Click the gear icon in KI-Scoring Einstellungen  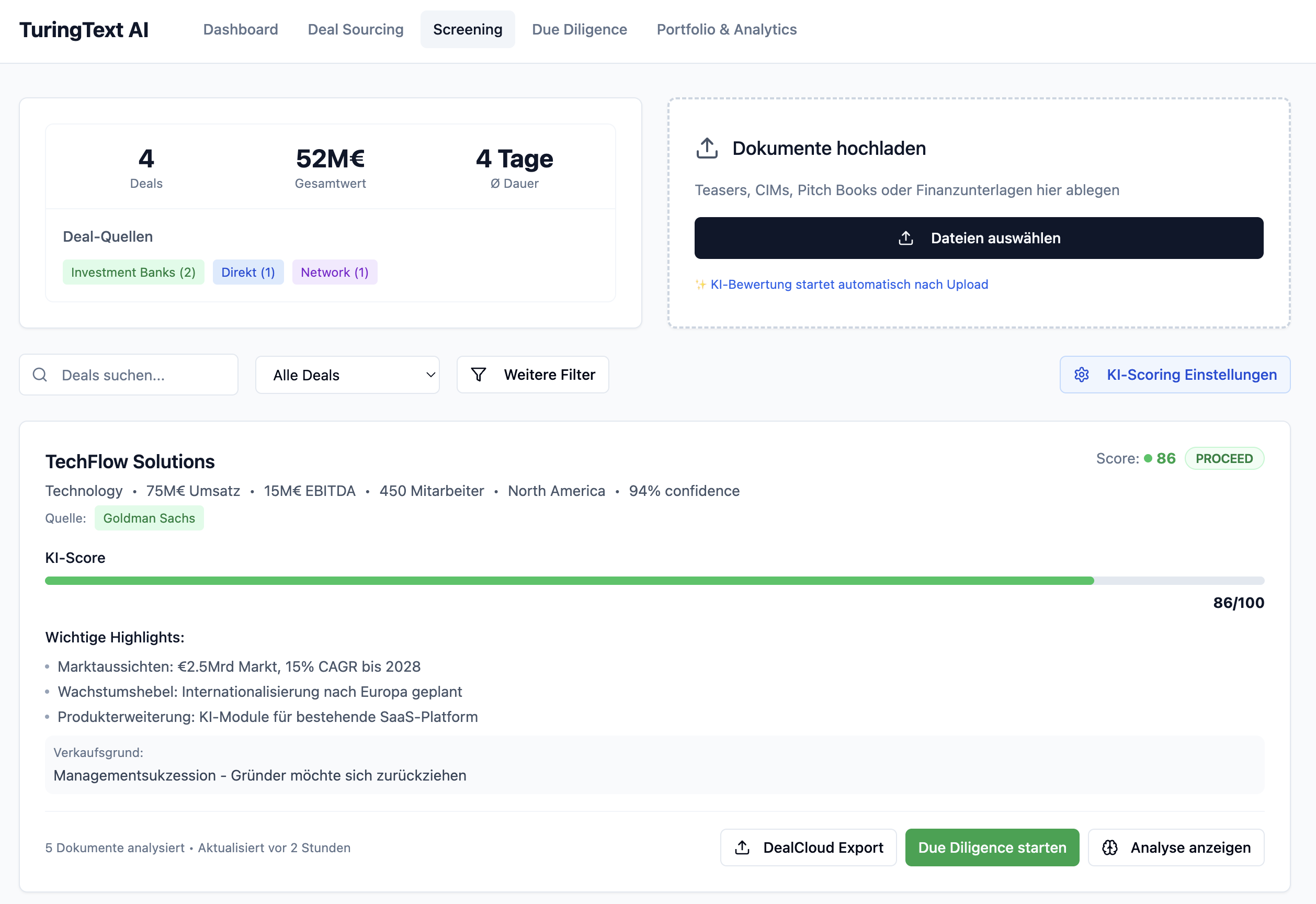tap(1081, 375)
